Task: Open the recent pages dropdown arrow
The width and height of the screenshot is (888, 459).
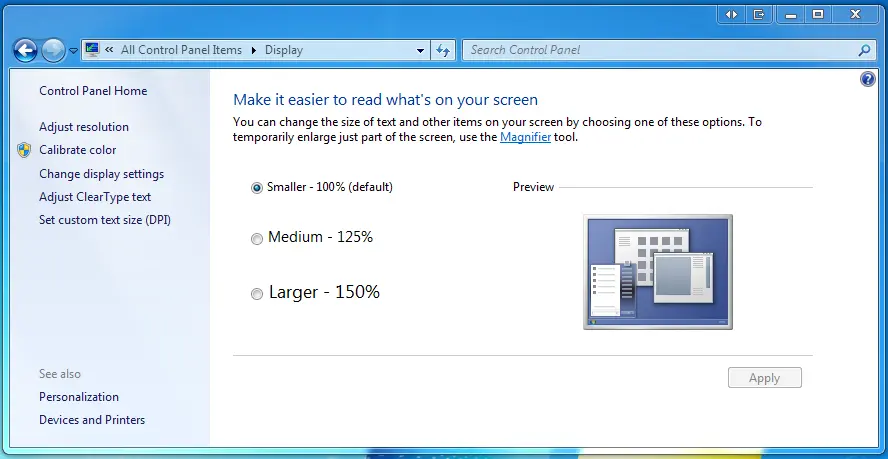Action: coord(73,50)
